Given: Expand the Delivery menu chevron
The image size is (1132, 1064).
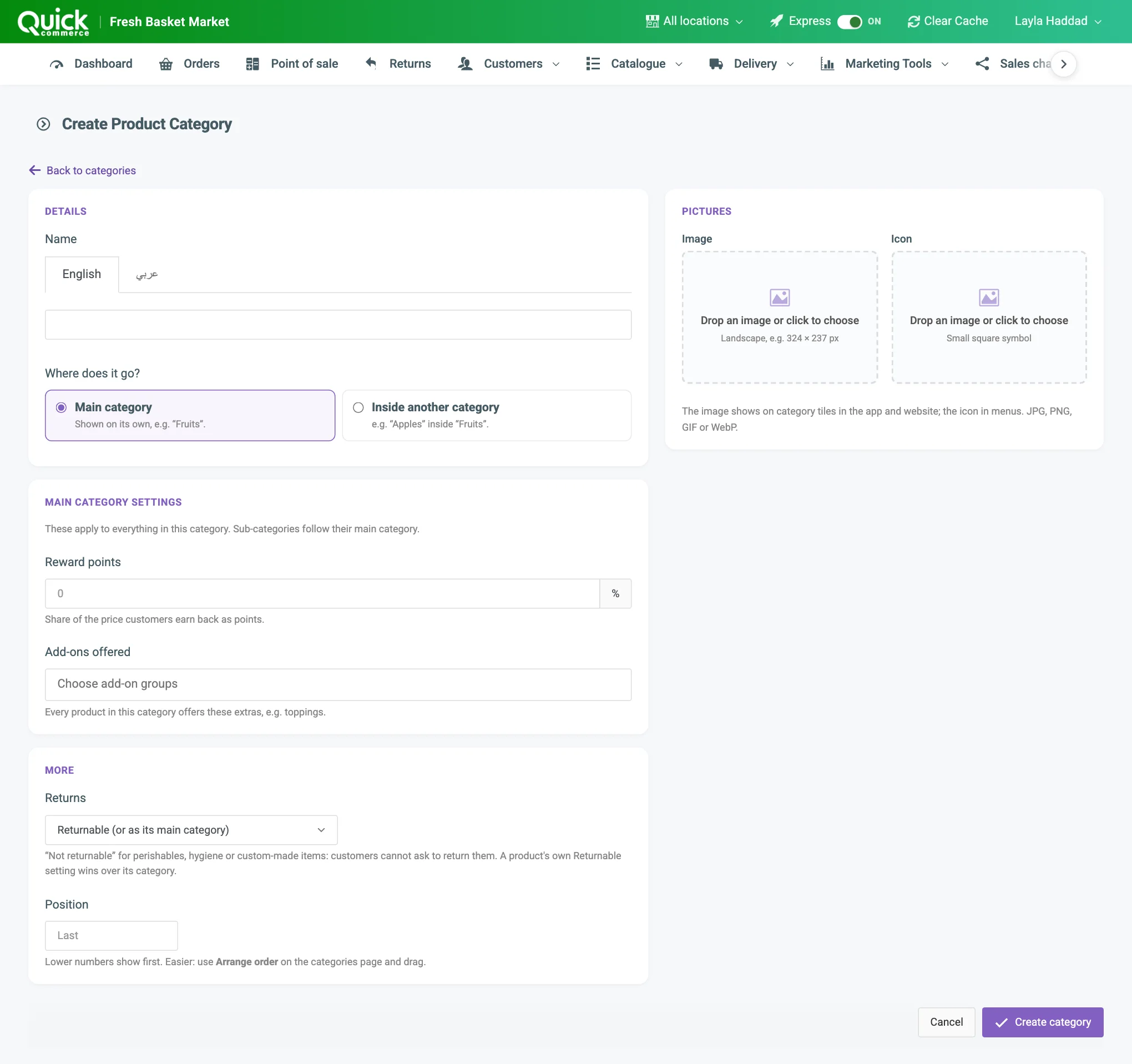Looking at the screenshot, I should (790, 64).
